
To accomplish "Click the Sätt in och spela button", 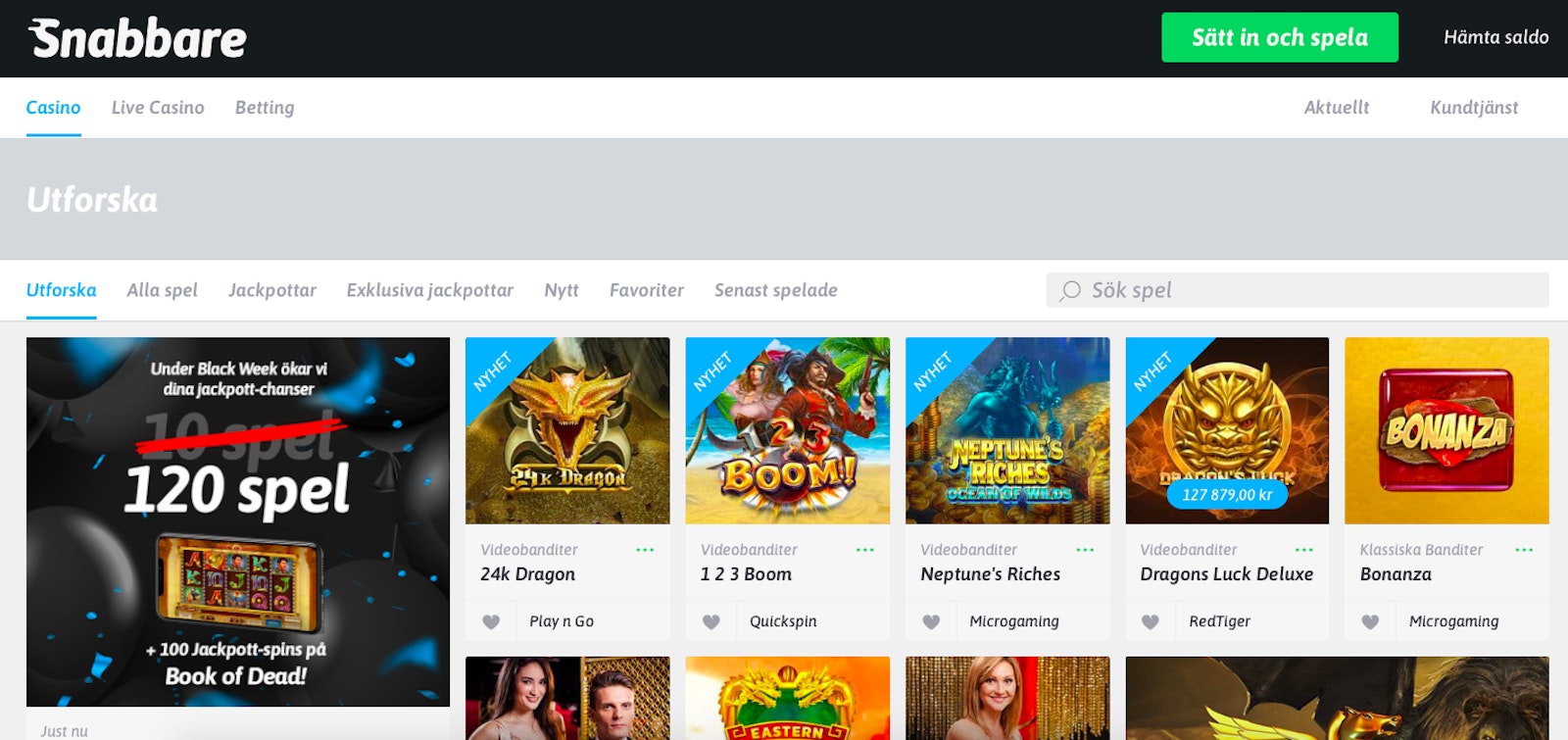I will [1279, 37].
